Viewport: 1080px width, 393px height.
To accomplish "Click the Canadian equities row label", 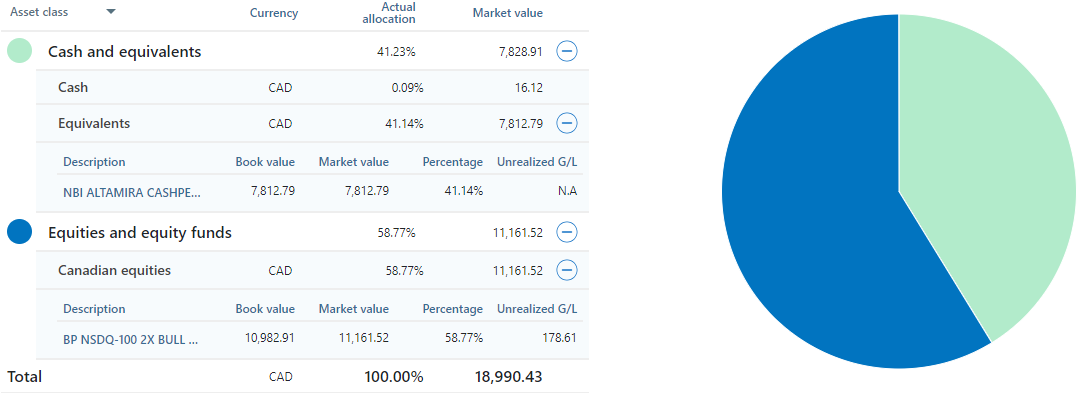I will [114, 270].
